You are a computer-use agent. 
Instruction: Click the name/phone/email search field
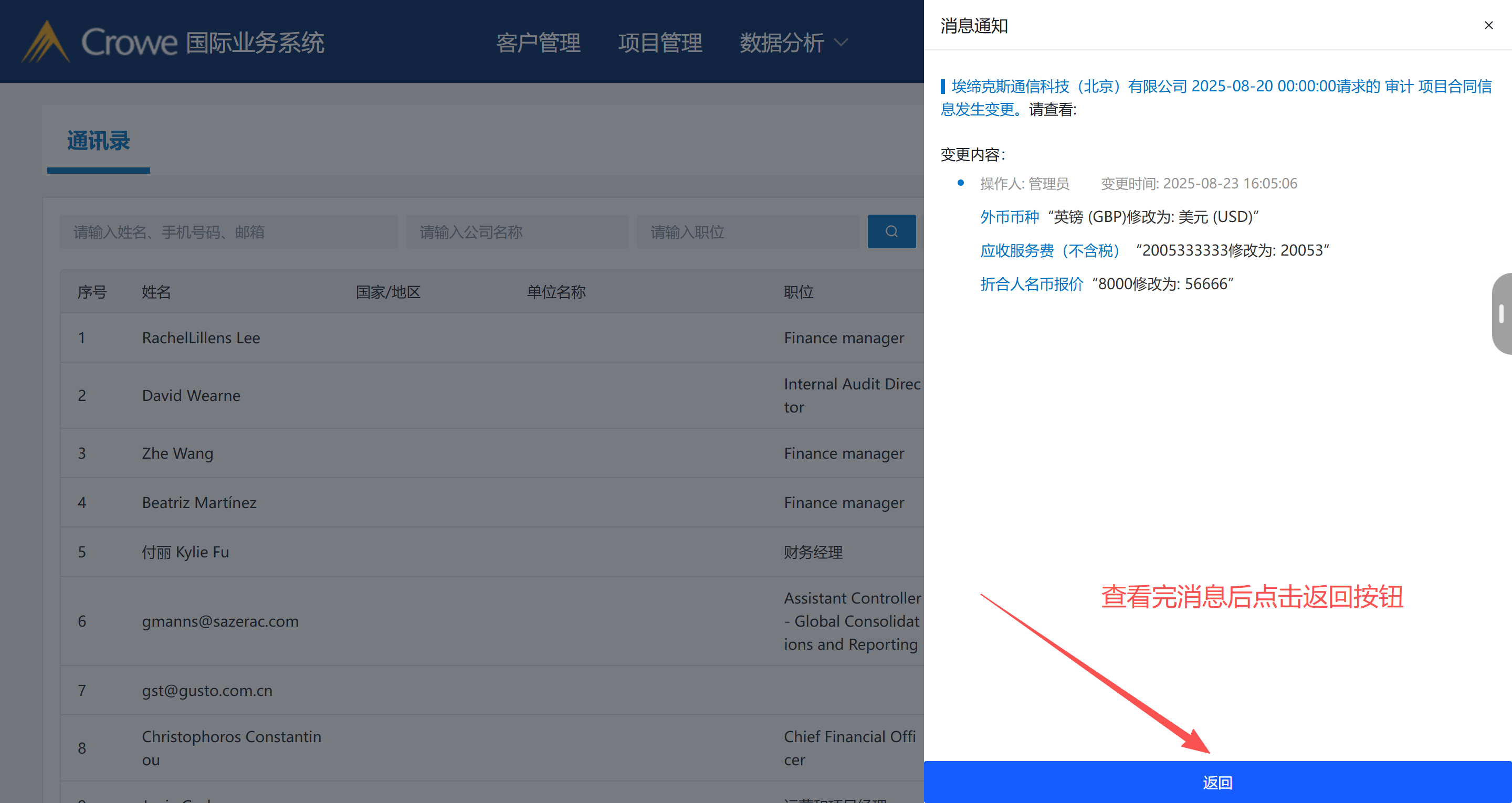pos(229,232)
